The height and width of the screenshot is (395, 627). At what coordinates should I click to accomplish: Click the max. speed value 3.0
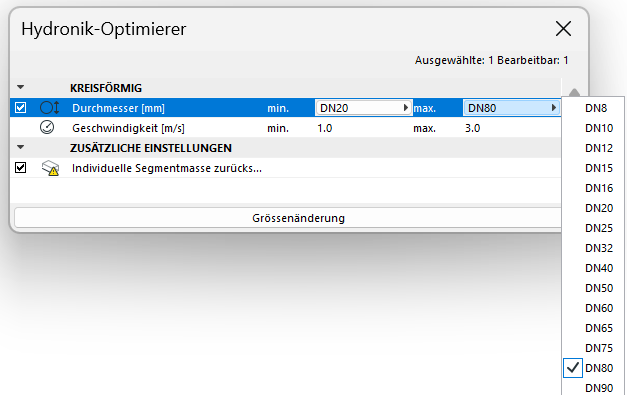472,128
